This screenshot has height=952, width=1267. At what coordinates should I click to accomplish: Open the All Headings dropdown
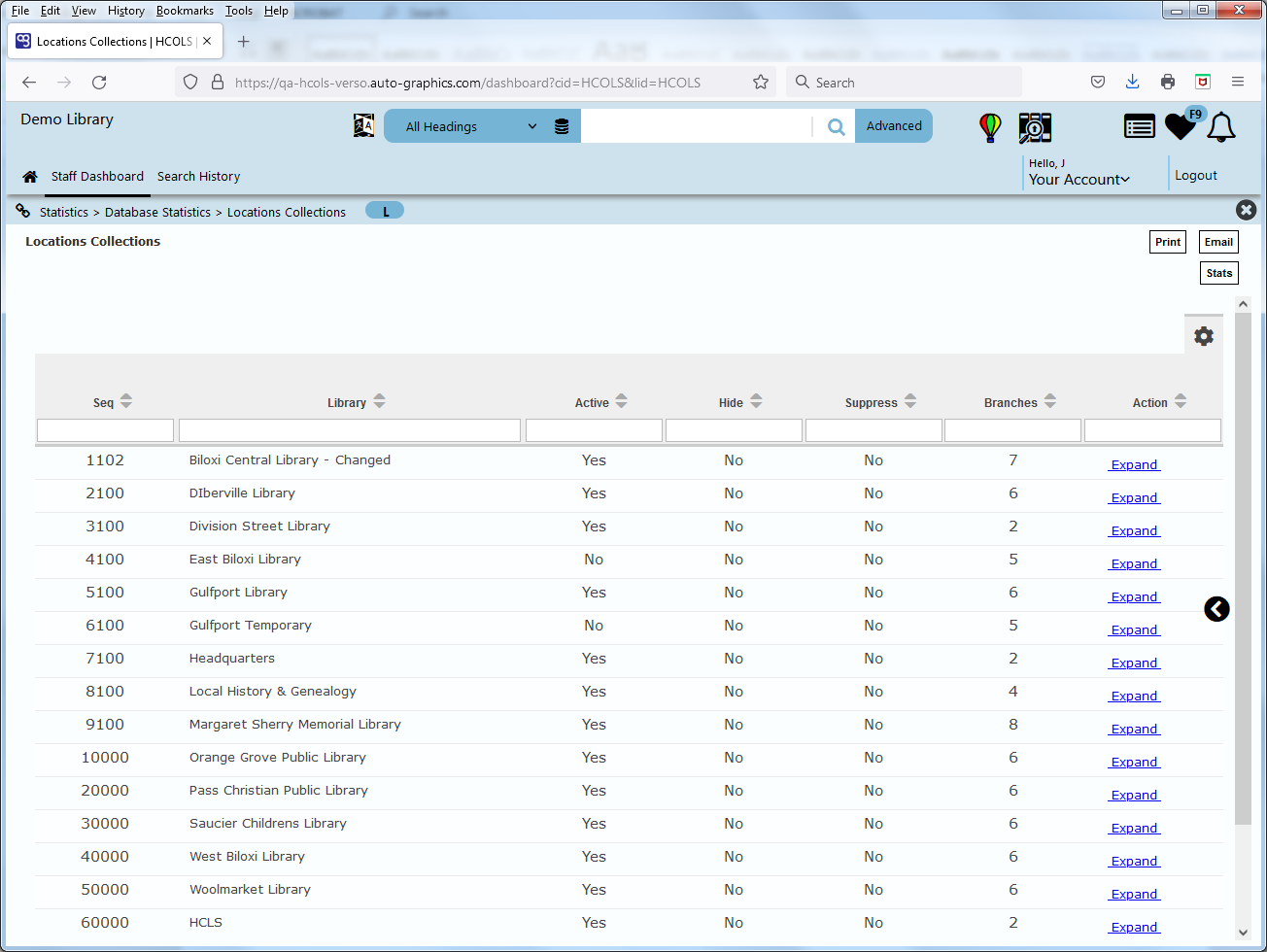(x=471, y=126)
